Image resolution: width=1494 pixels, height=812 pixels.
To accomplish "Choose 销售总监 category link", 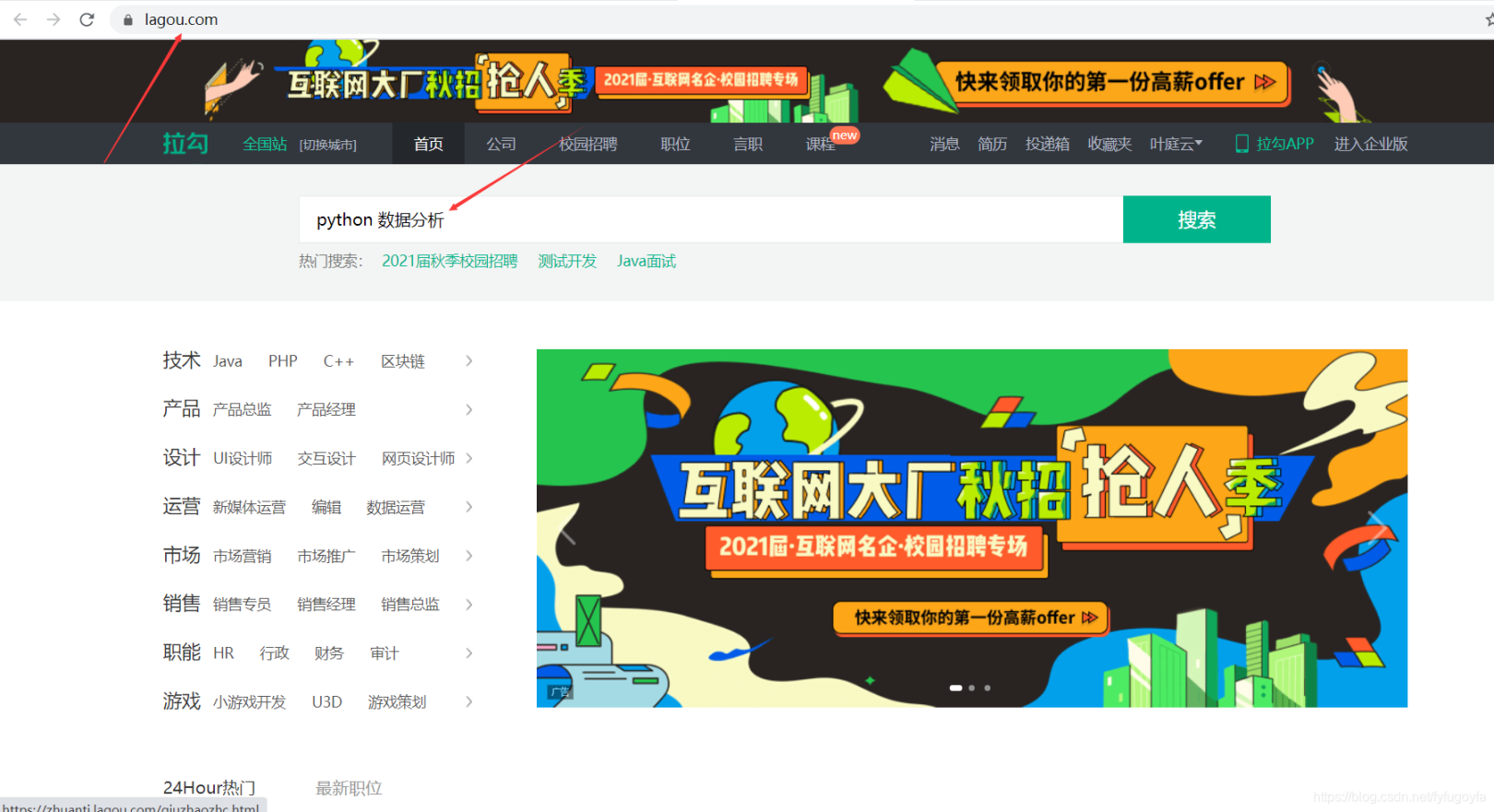I will (x=410, y=605).
